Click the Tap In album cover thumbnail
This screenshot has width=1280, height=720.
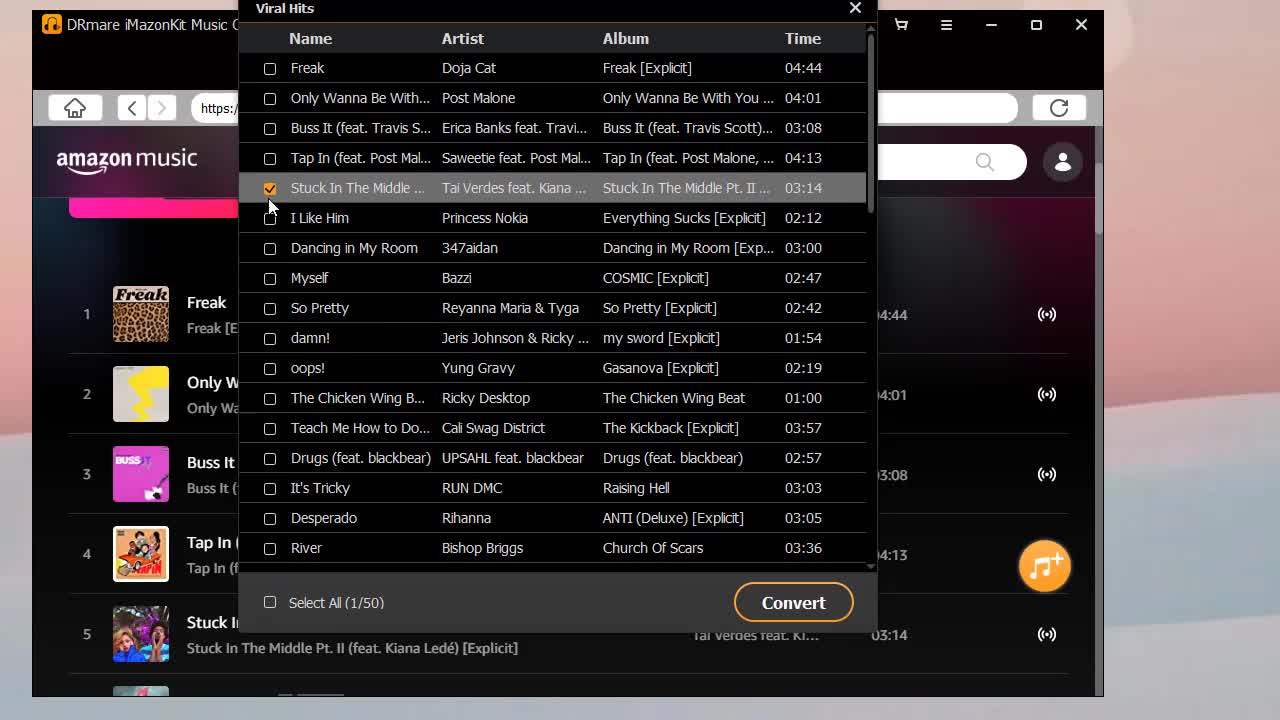click(x=141, y=554)
